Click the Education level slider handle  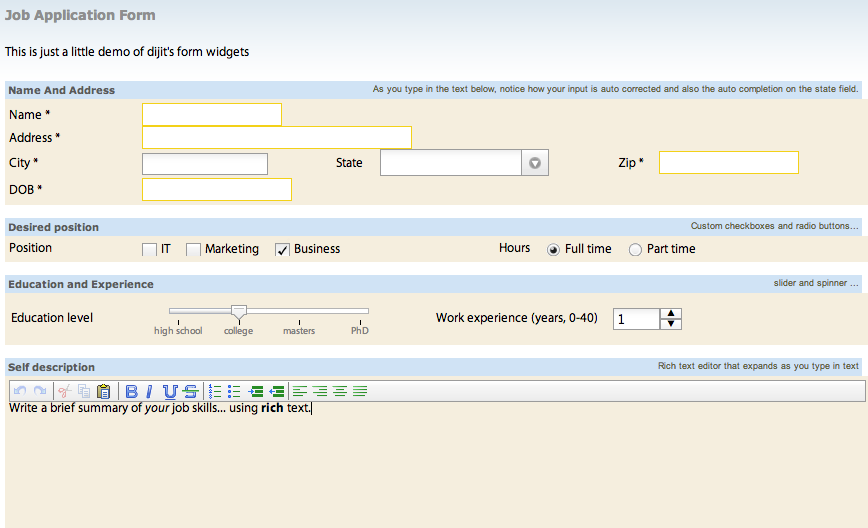(x=239, y=312)
